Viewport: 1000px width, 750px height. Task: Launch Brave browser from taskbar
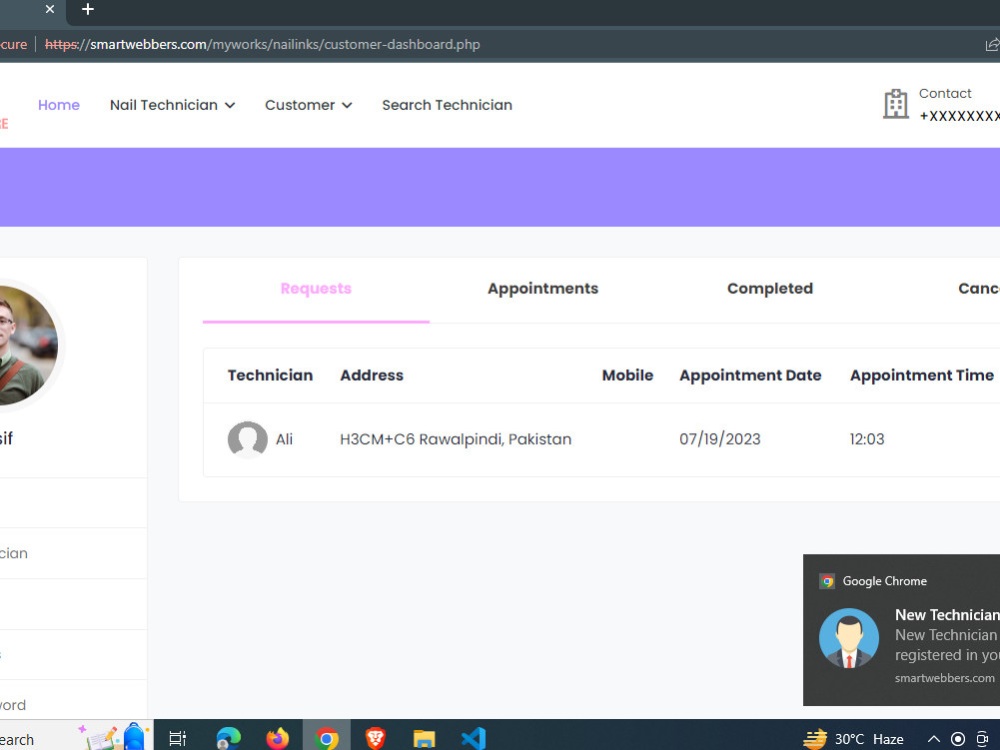point(376,739)
